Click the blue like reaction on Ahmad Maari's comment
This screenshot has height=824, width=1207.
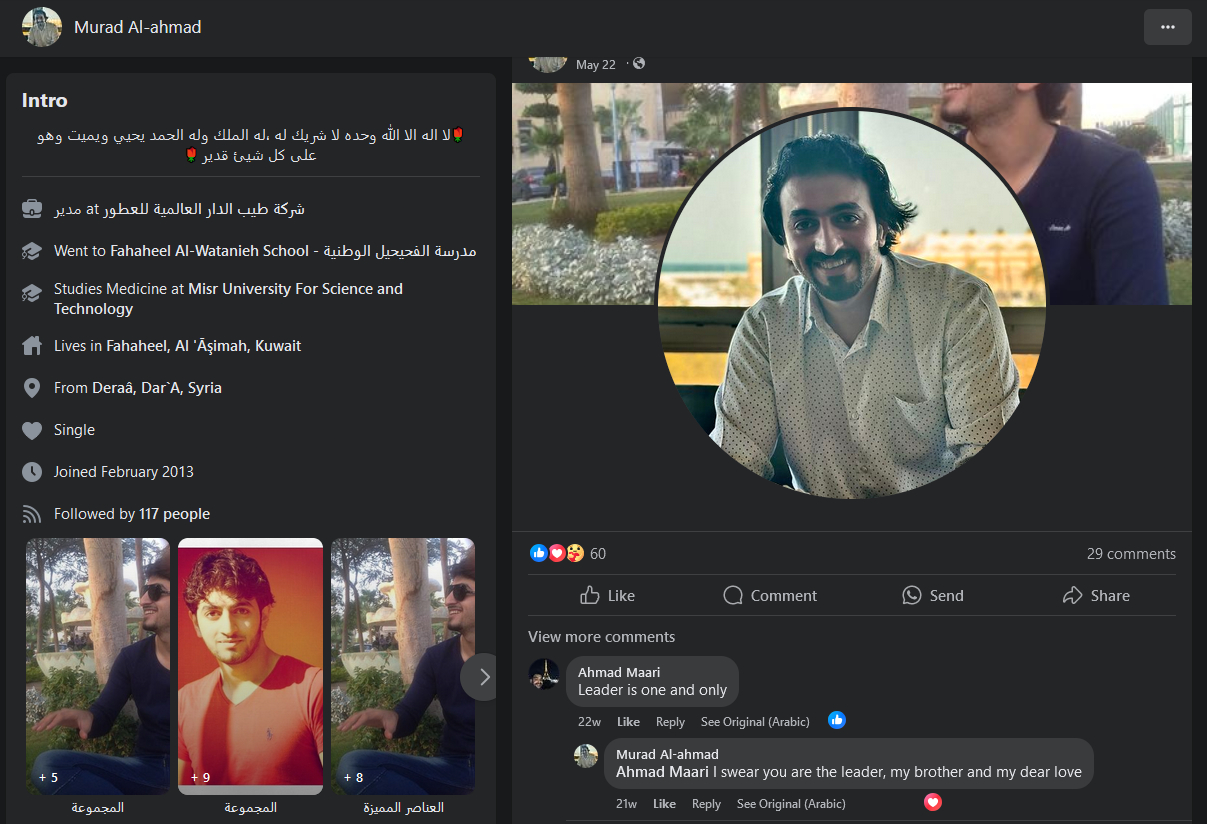837,720
